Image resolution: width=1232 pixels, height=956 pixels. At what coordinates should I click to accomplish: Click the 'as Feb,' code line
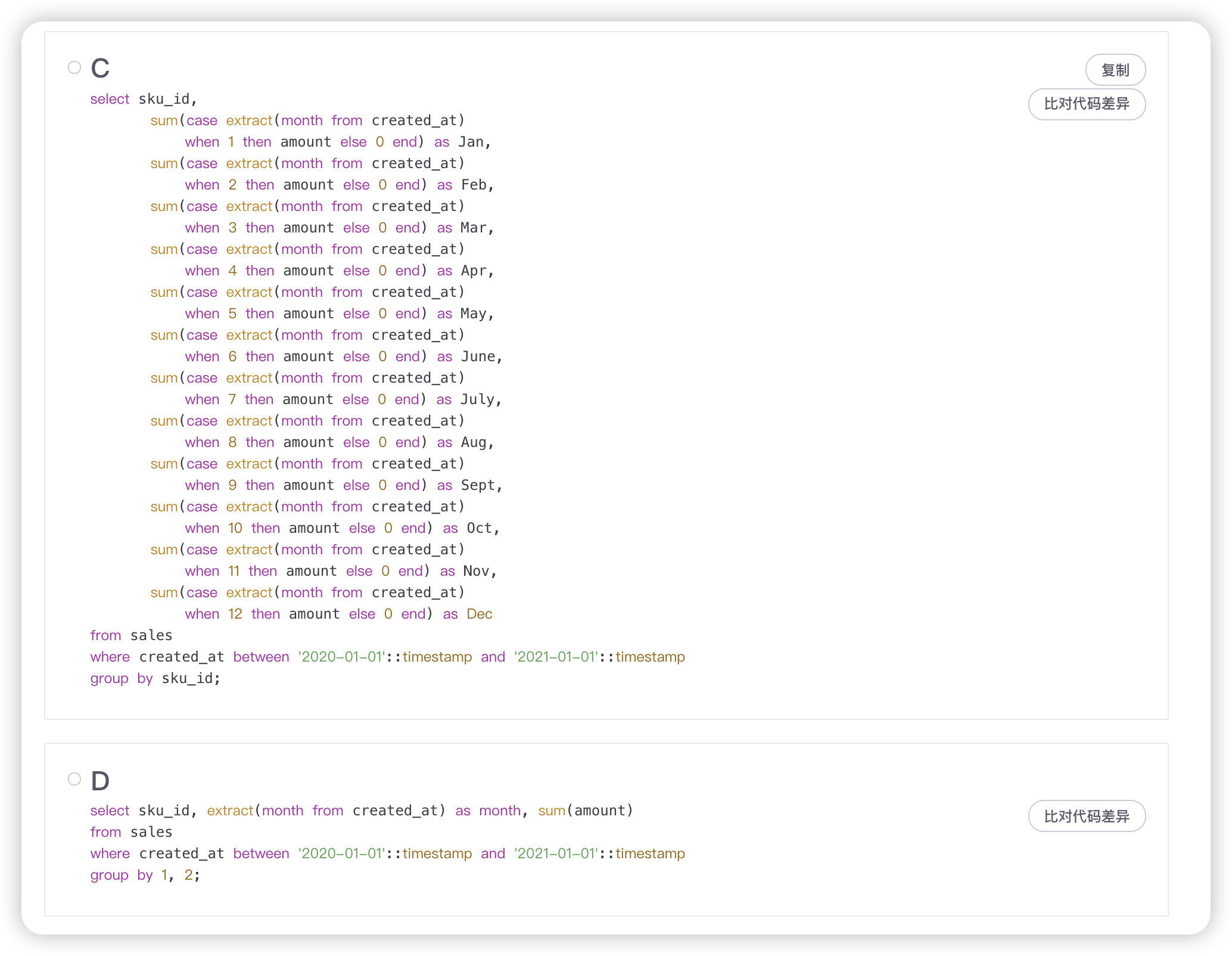340,185
